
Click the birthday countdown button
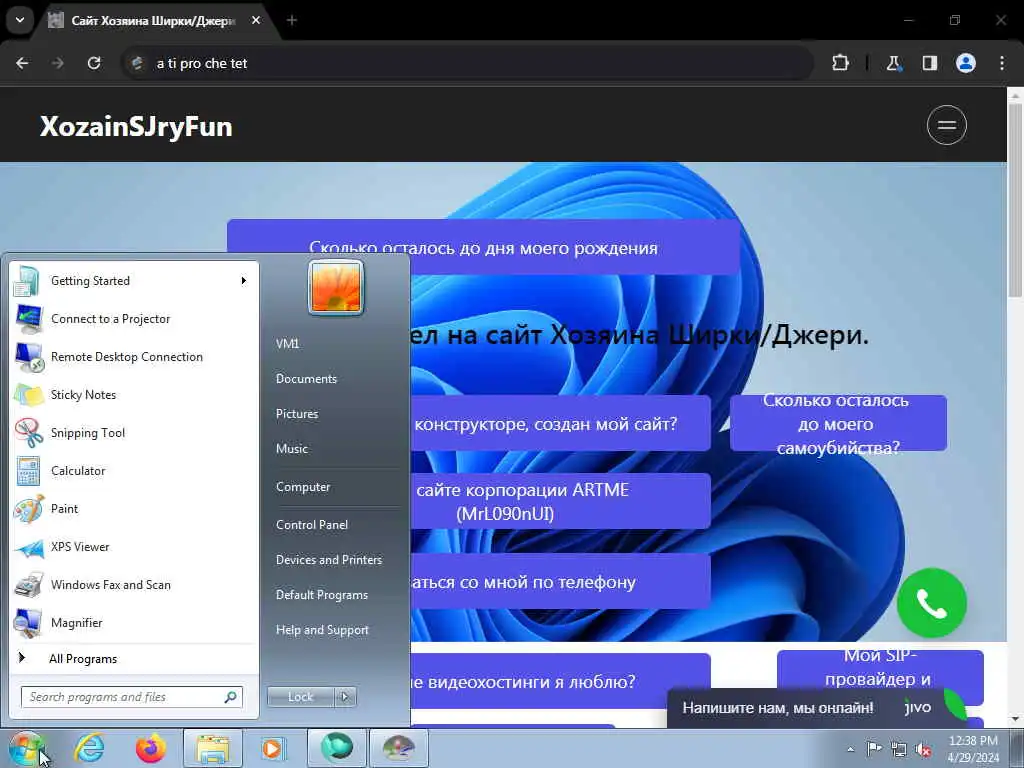[x=483, y=248]
